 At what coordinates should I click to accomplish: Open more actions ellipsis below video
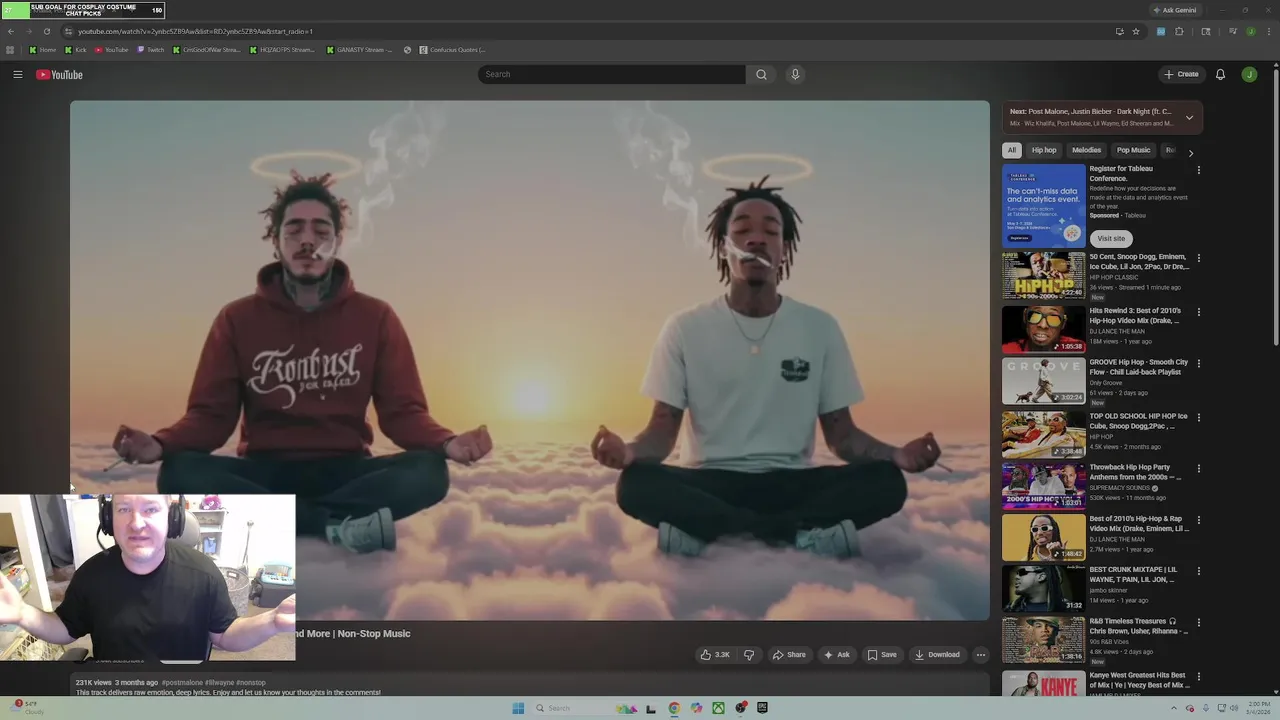980,655
